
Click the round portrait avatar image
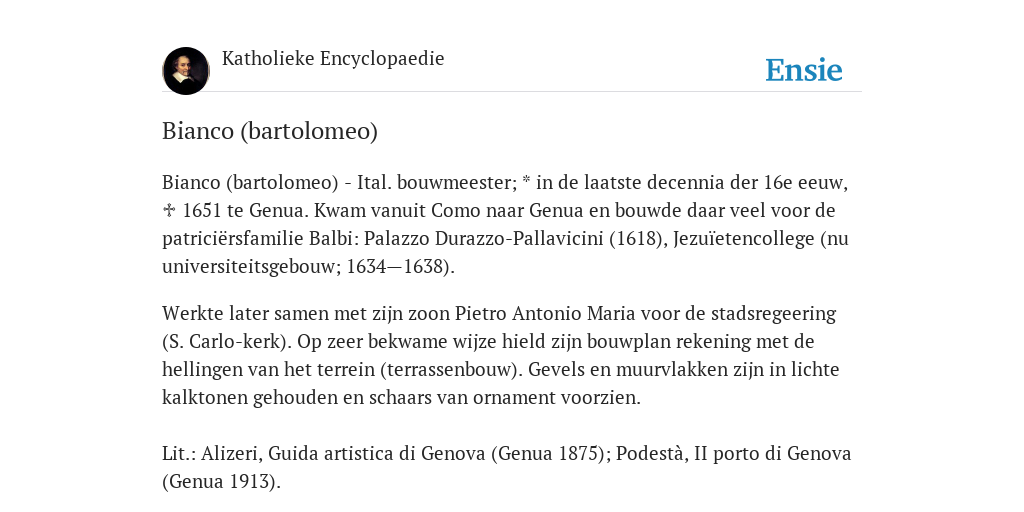coord(186,71)
